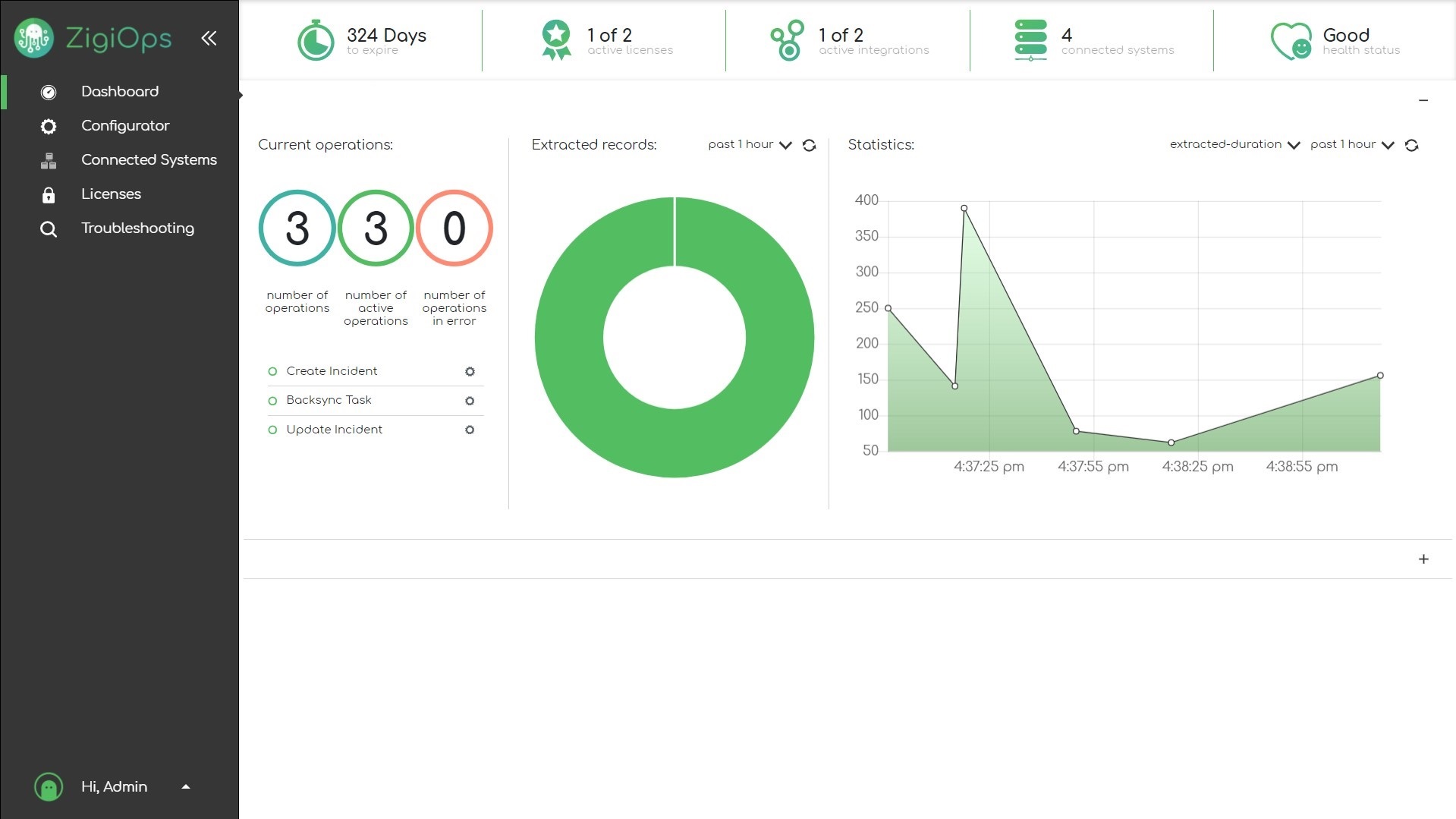Collapse the sidebar with double chevron
1456x819 pixels.
point(209,38)
